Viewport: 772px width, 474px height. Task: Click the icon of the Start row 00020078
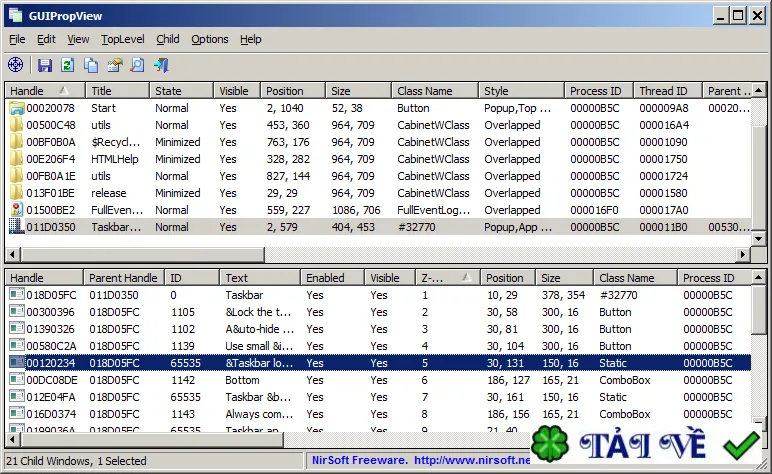point(17,108)
